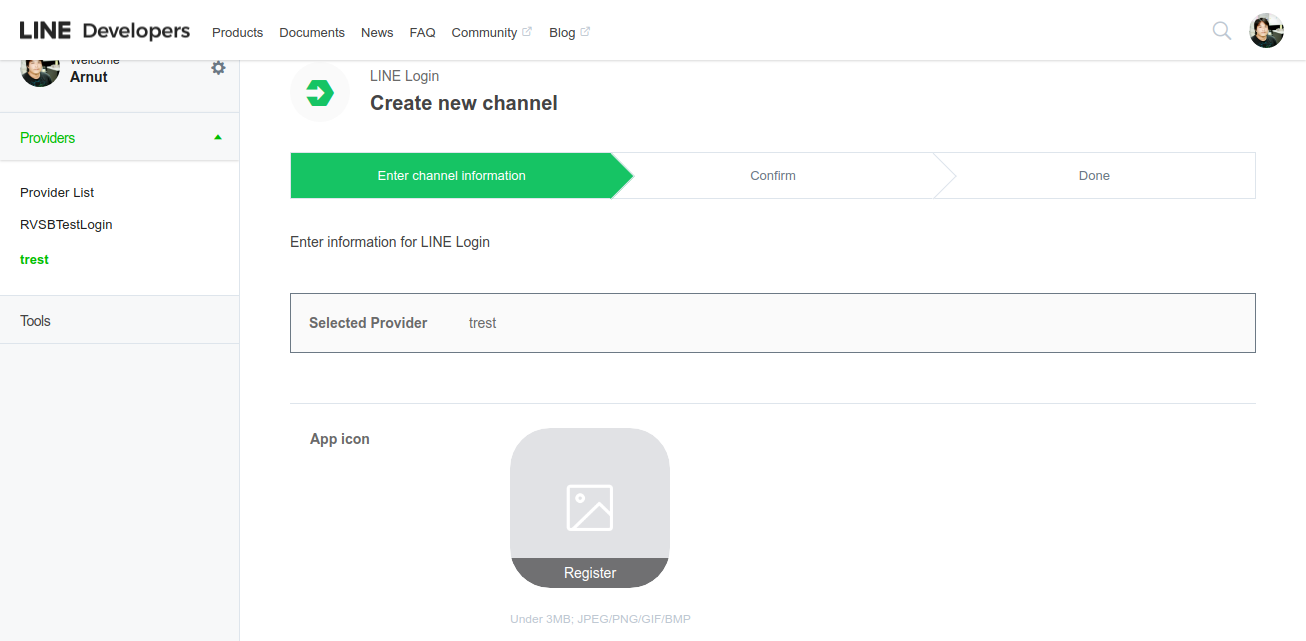Click the LINE Login subtitle above heading

click(x=404, y=76)
